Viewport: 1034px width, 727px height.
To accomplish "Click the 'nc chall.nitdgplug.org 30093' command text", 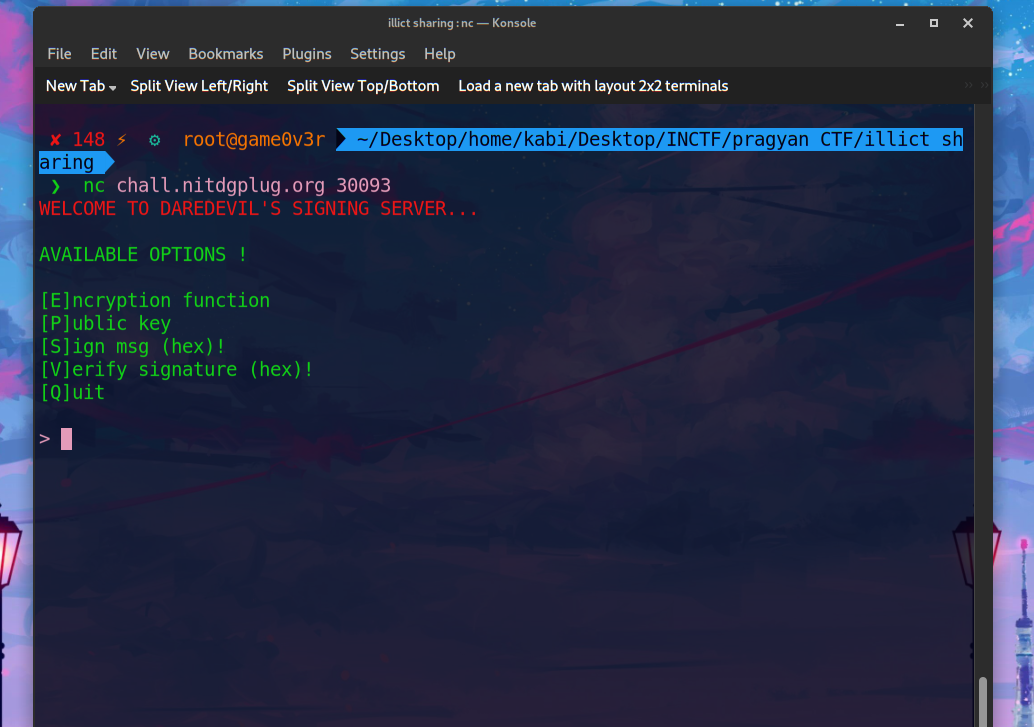I will [237, 185].
